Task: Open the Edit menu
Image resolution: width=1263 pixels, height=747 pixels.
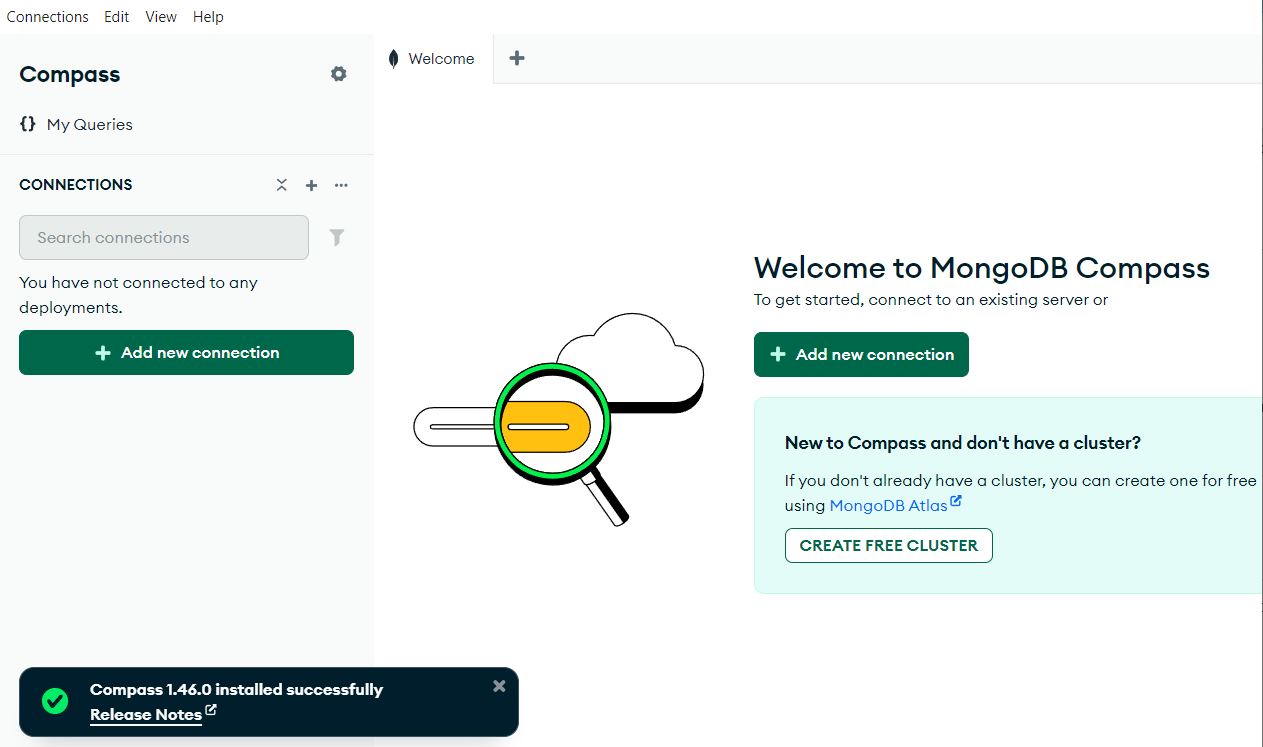Action: click(116, 16)
